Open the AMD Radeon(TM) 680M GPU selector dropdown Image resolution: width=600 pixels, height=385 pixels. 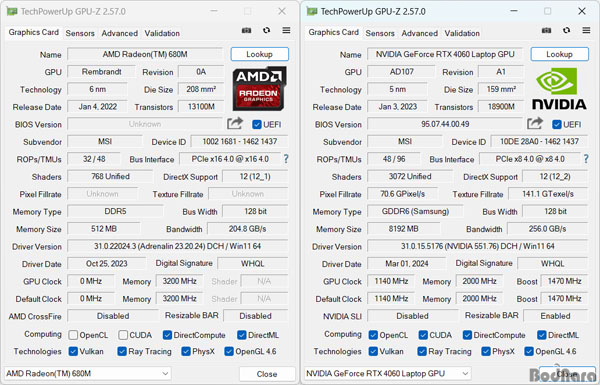pyautogui.click(x=87, y=373)
